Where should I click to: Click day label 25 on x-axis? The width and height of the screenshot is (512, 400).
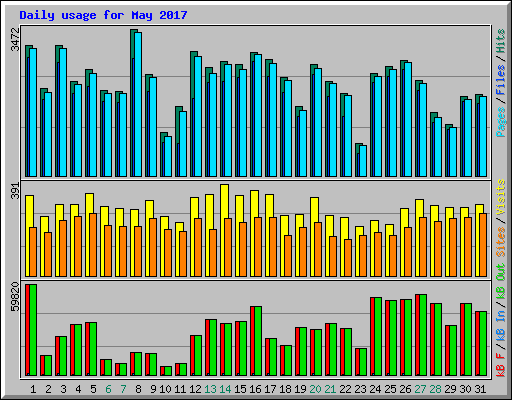(390, 389)
